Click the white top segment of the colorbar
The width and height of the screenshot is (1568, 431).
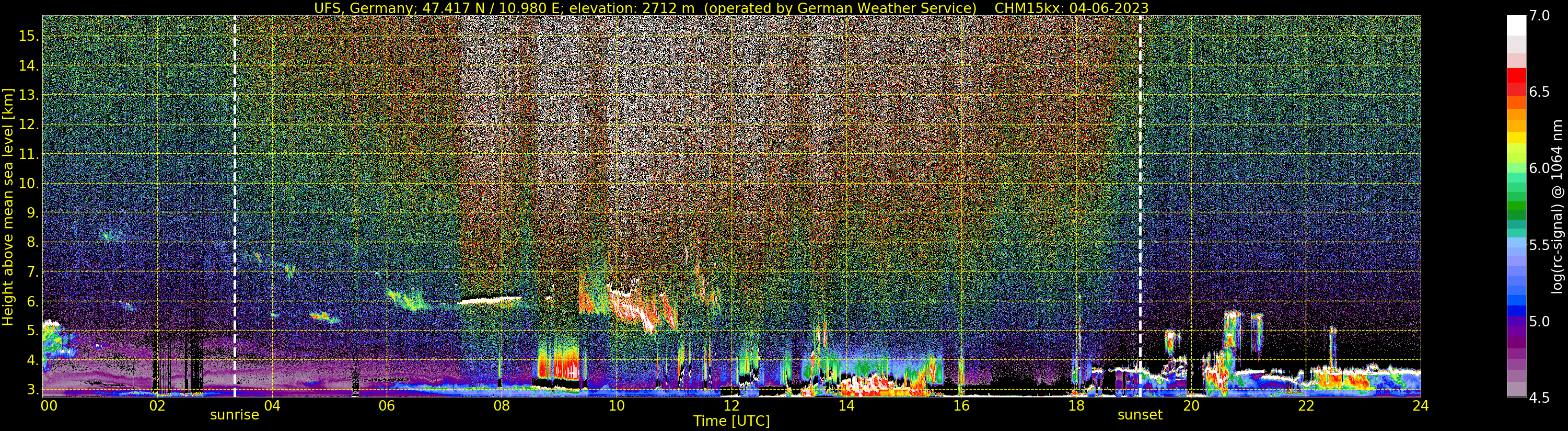coord(1516,26)
